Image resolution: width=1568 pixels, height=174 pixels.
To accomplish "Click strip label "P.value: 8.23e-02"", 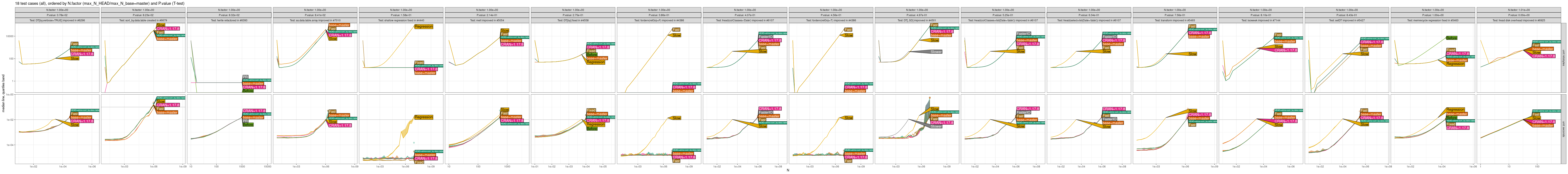I will [x=143, y=15].
